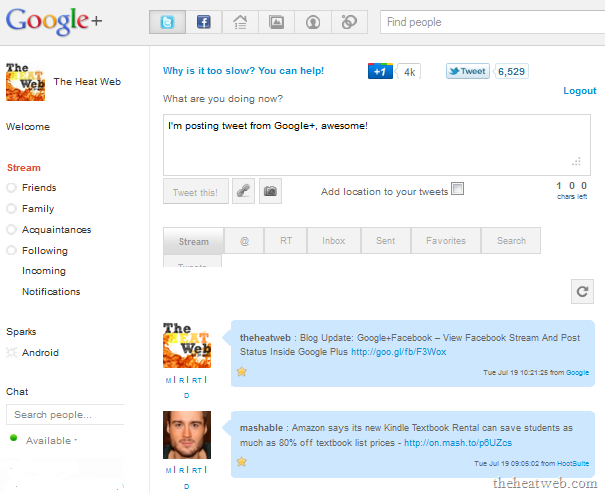The image size is (605, 493).
Task: Click D link under theheatweb avatar
Action: (x=187, y=395)
